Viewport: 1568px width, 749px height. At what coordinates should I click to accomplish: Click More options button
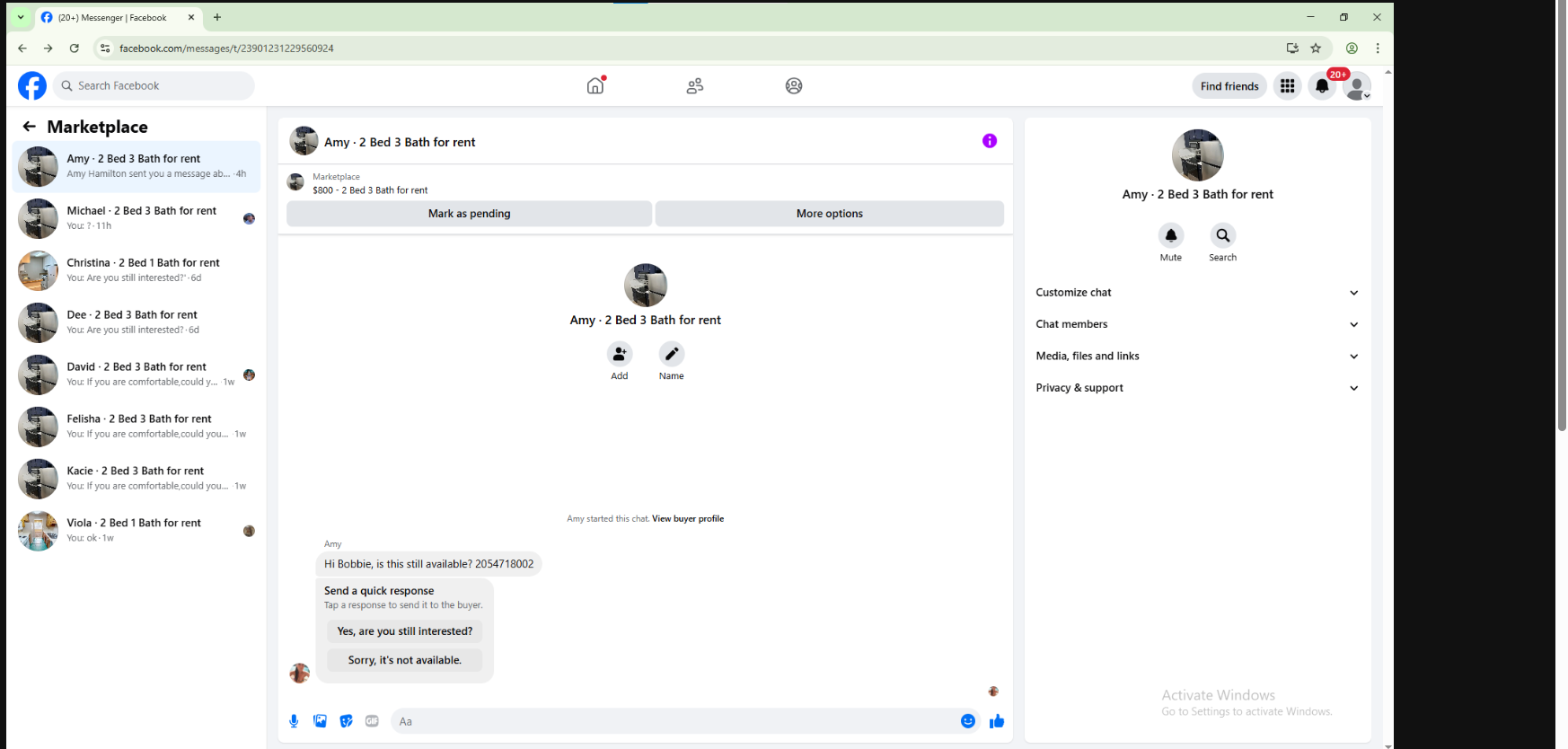coord(830,214)
